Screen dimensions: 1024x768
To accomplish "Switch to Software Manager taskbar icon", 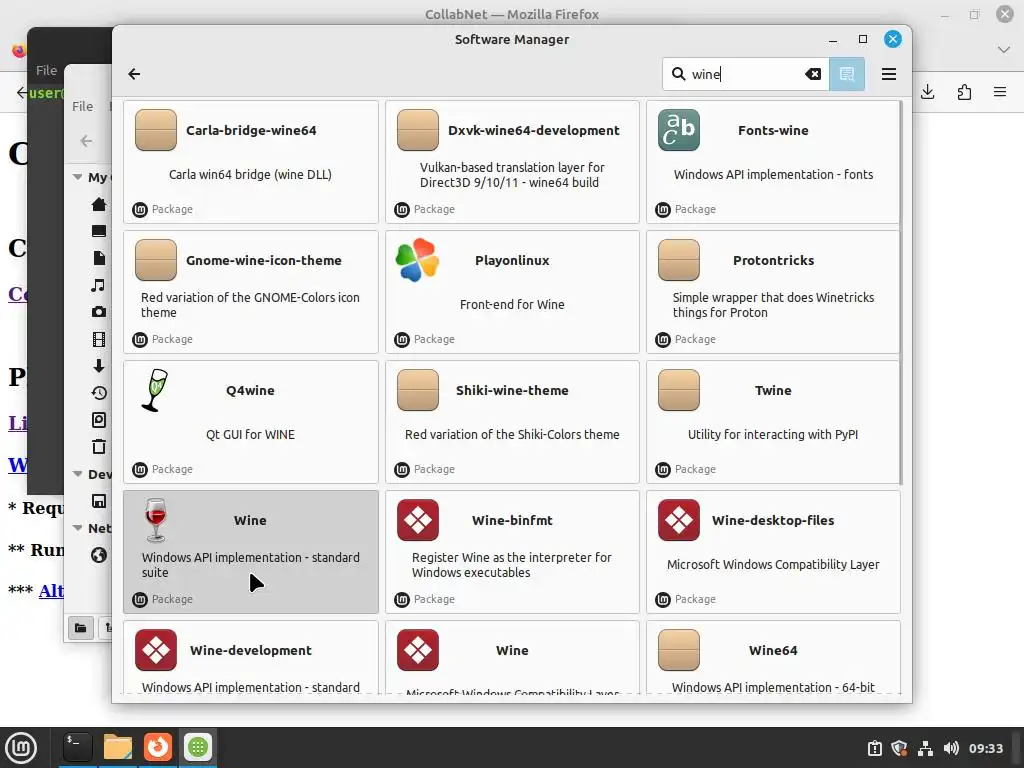I will pos(198,747).
